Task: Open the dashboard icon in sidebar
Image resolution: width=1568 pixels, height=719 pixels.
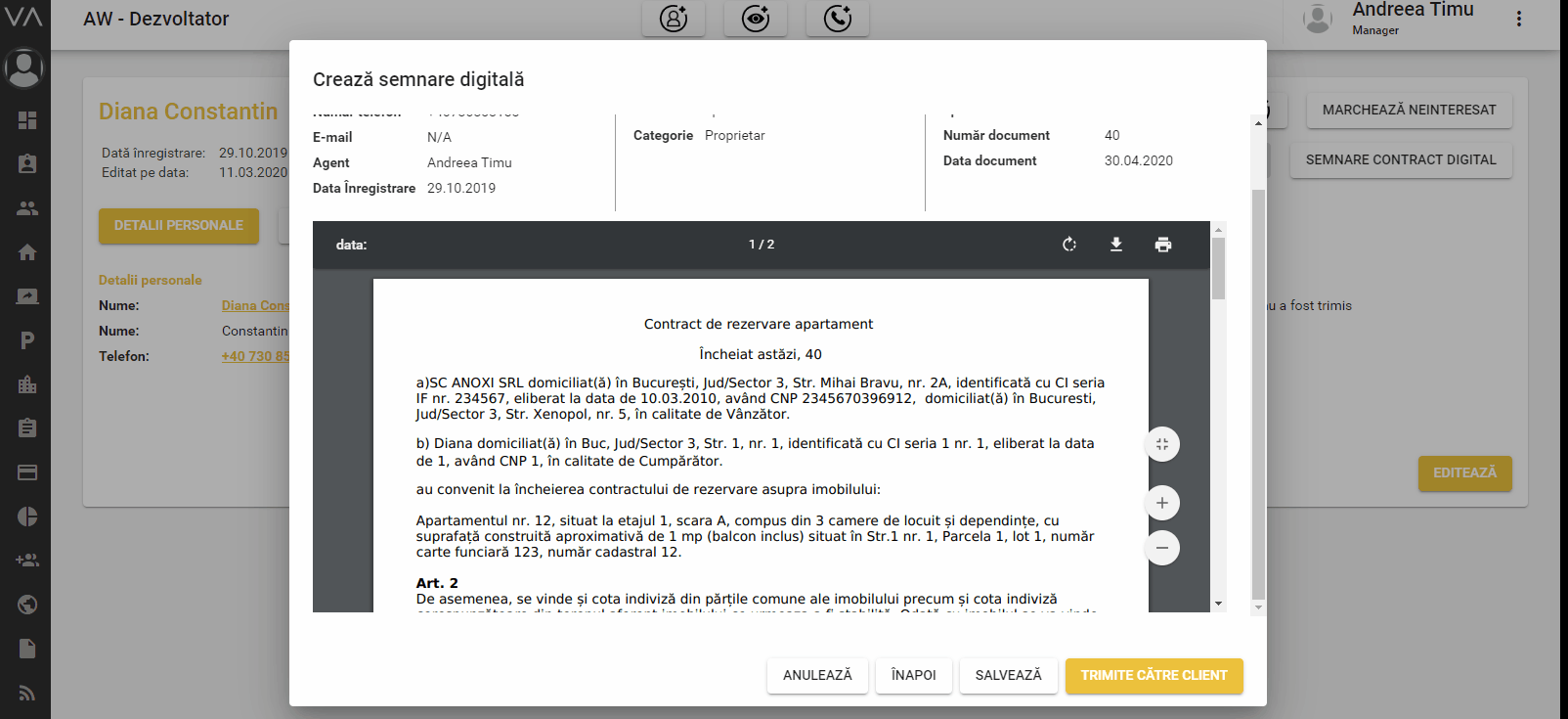Action: [27, 120]
